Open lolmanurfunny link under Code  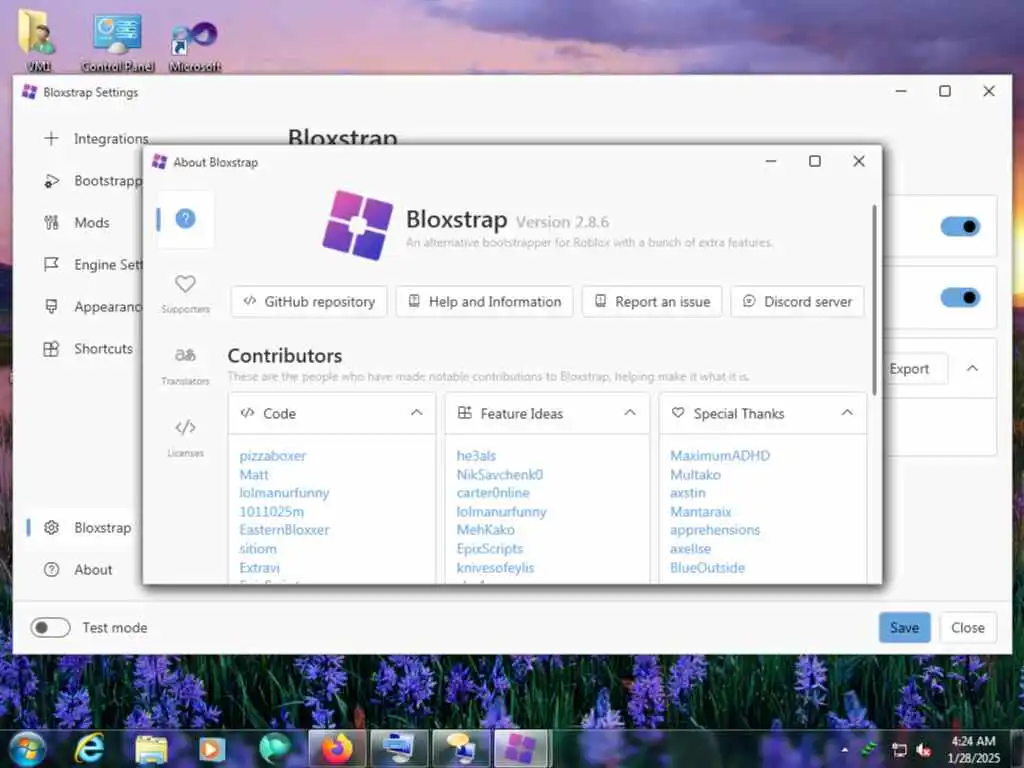284,493
